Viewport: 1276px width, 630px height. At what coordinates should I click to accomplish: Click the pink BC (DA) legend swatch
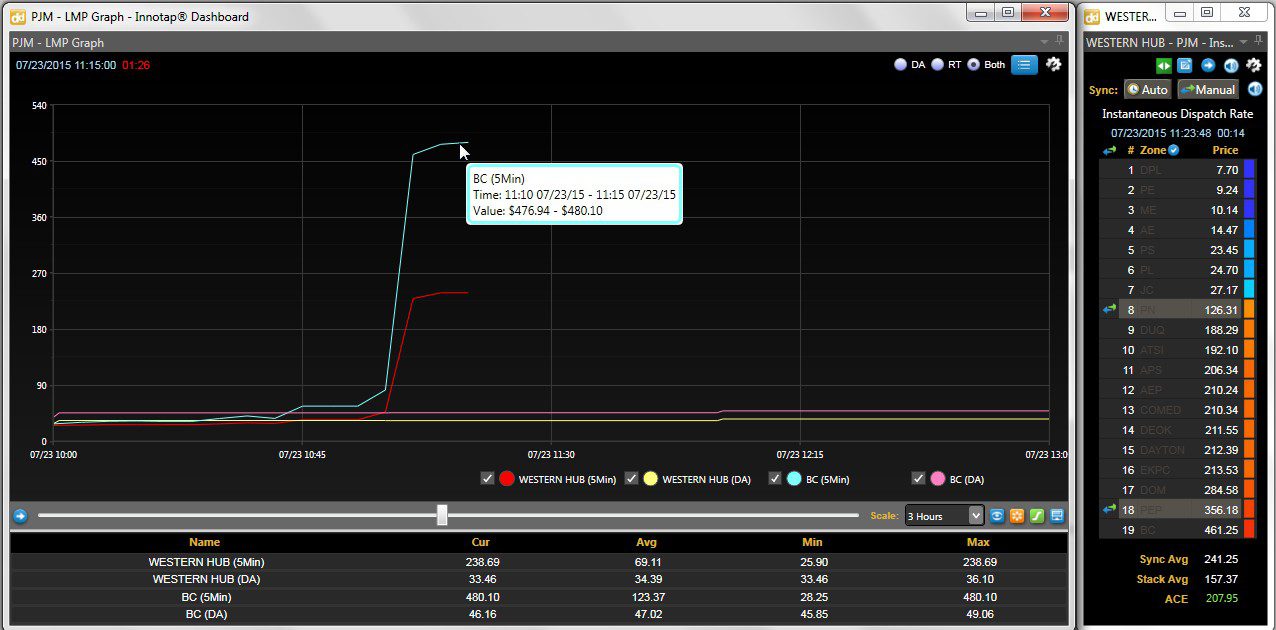click(937, 479)
